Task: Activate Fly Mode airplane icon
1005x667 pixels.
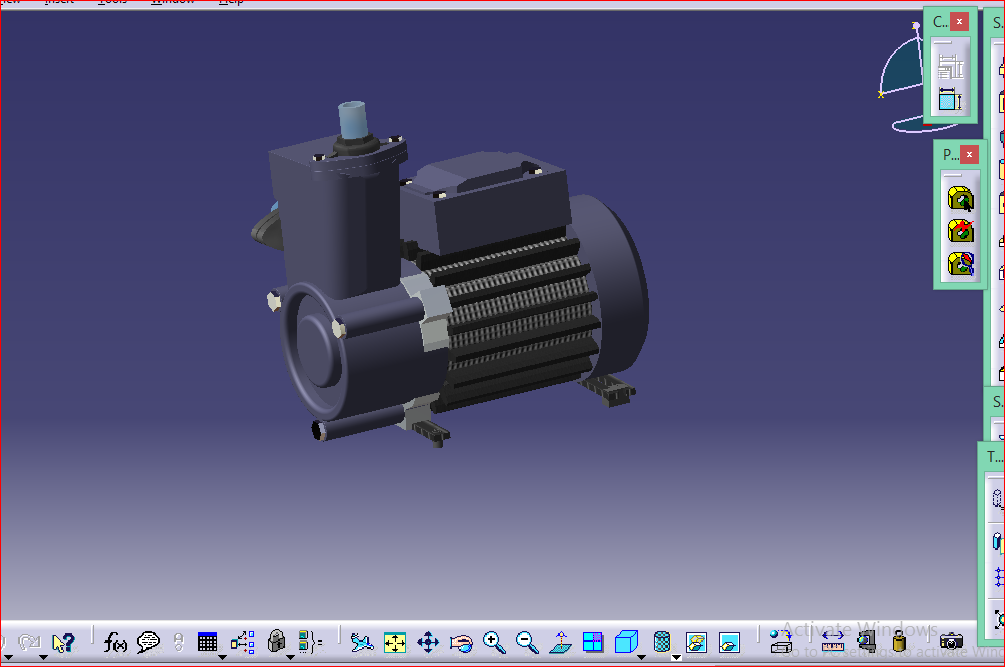Action: click(x=362, y=642)
